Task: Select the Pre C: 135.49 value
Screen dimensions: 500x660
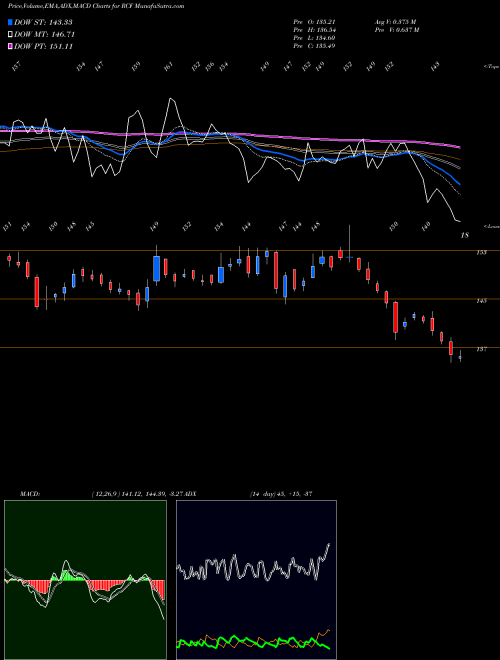Action: click(314, 46)
